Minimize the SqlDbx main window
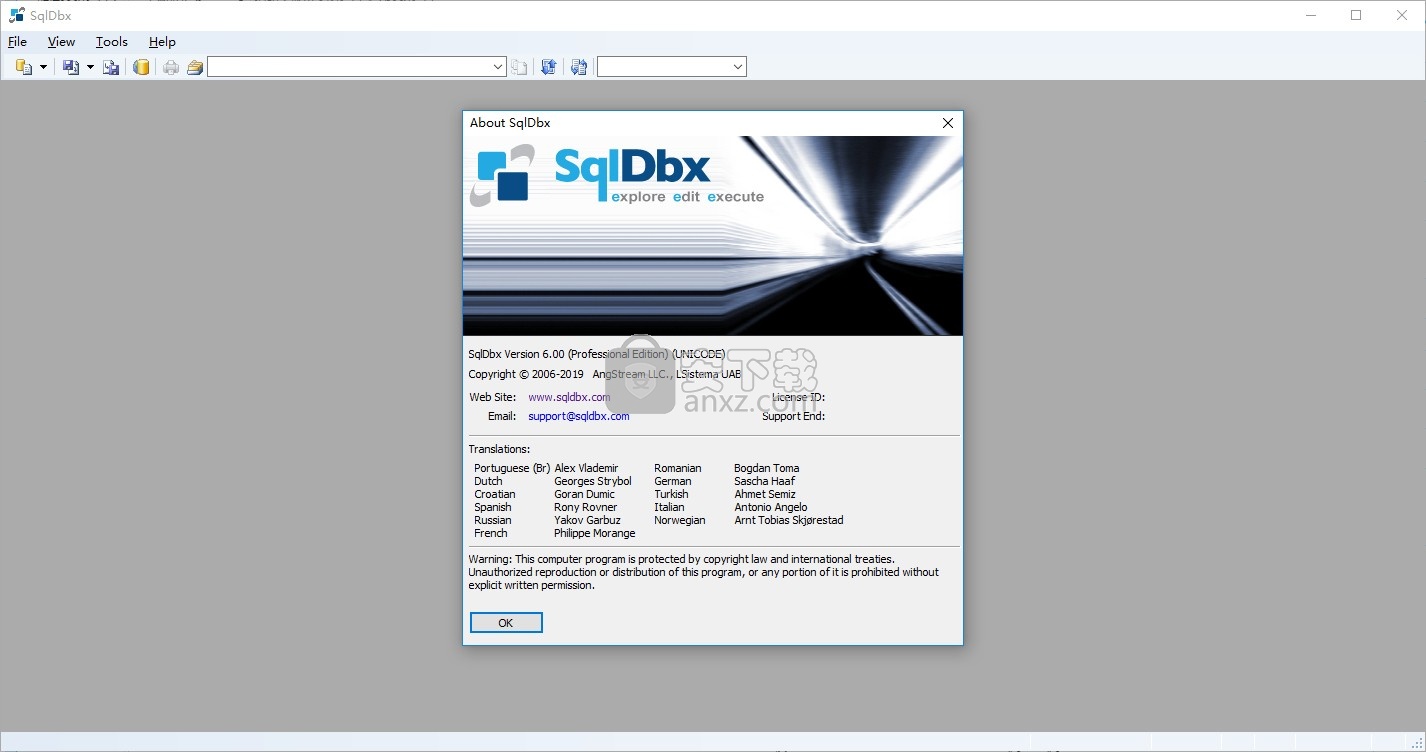The height and width of the screenshot is (752, 1426). point(1310,15)
